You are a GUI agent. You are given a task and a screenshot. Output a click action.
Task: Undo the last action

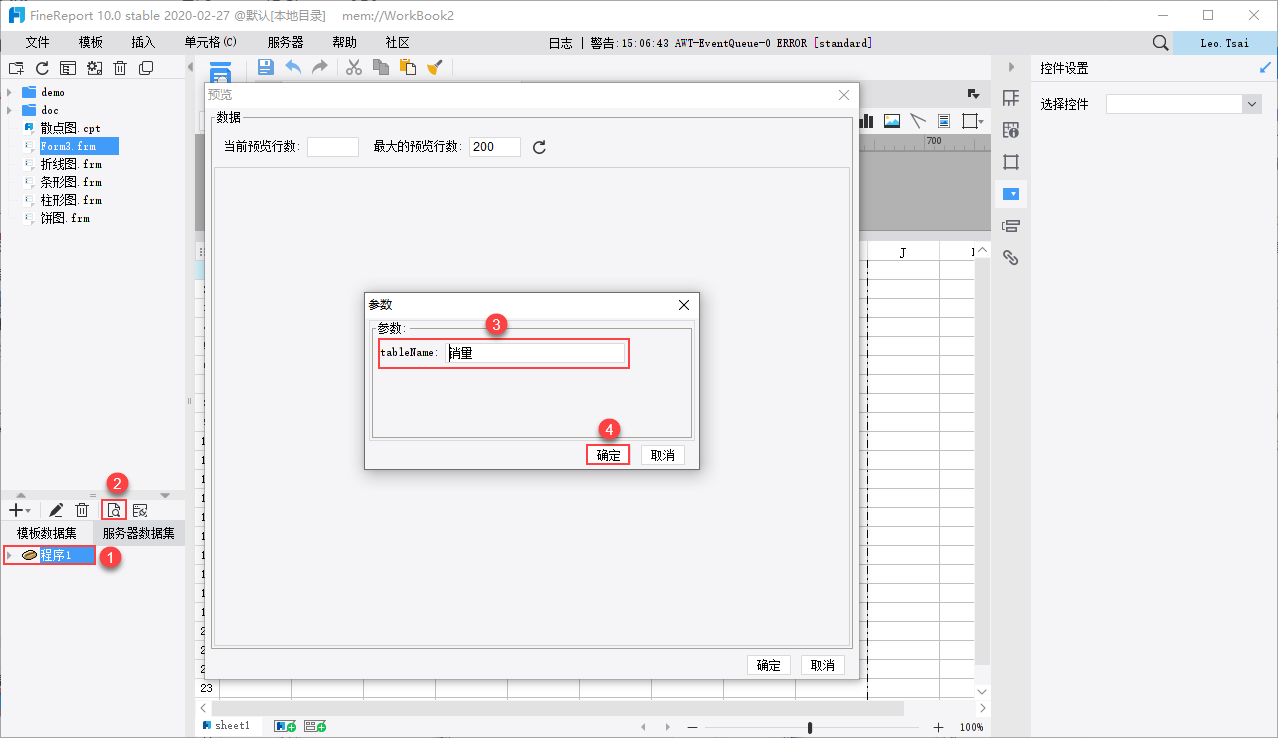(293, 67)
